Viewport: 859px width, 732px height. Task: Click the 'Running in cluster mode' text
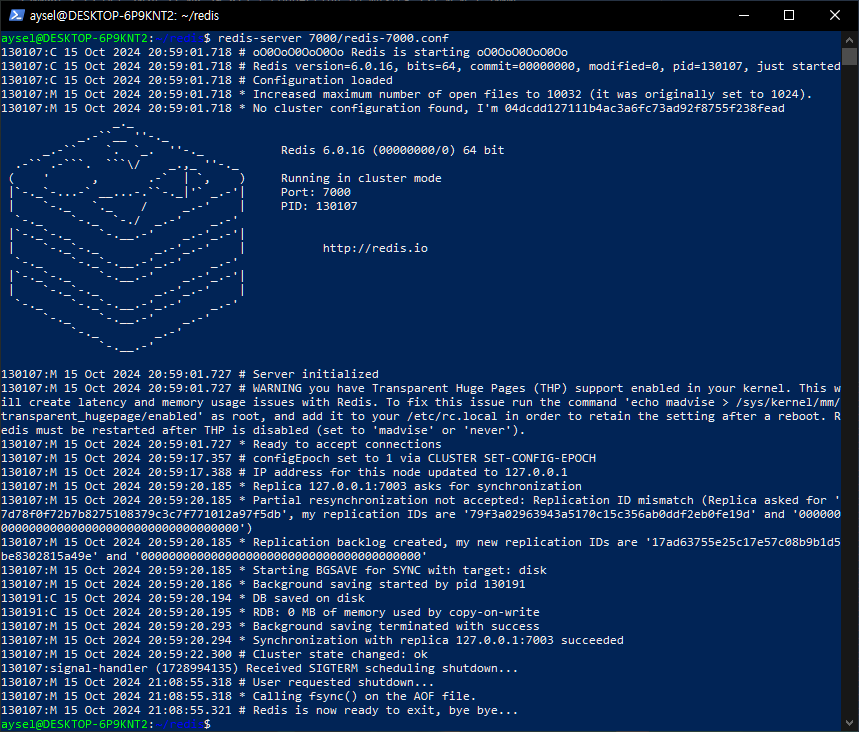(x=361, y=178)
